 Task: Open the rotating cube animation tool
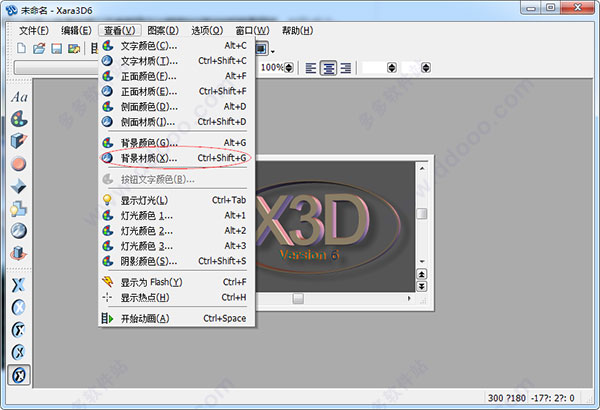point(19,253)
